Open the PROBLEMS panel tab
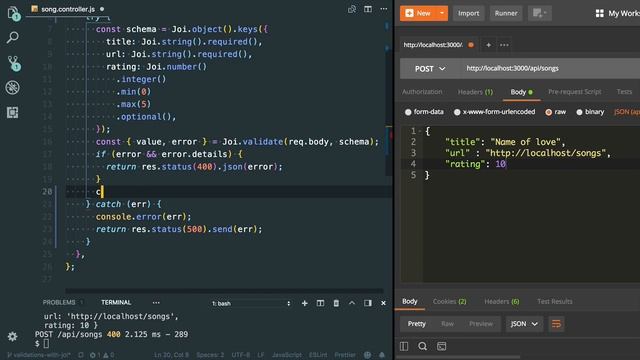This screenshot has height=360, width=640. 59,302
